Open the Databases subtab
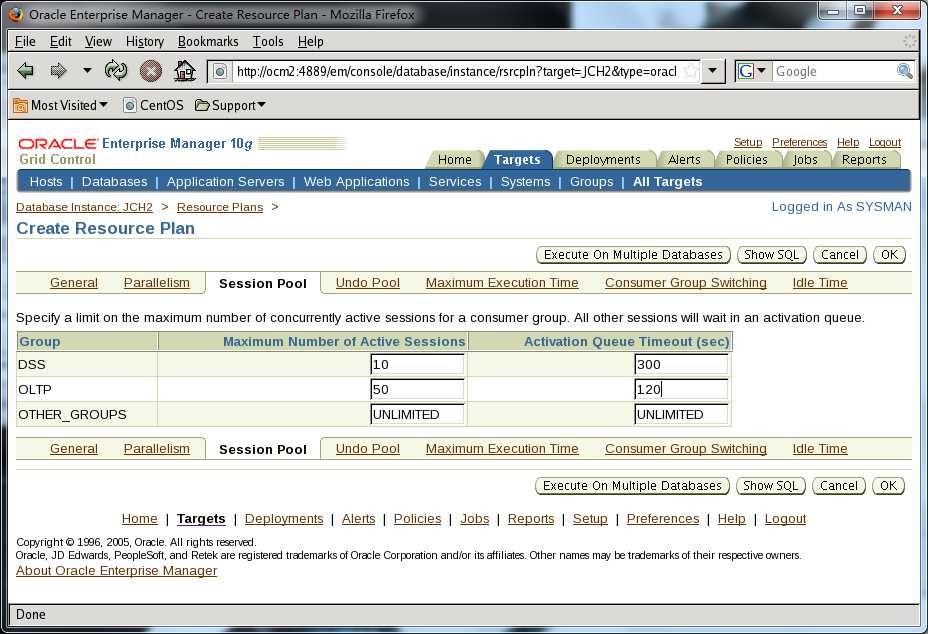This screenshot has width=928, height=634. point(114,182)
